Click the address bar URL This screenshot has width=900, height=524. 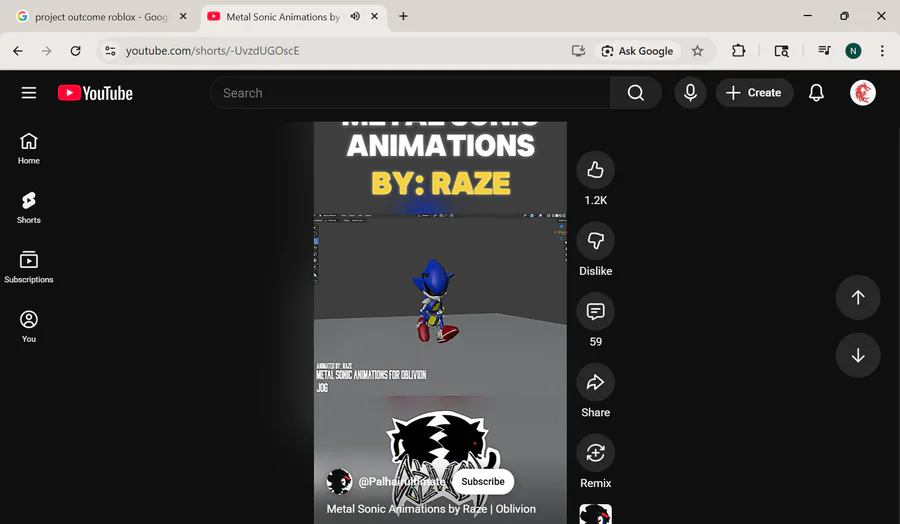[x=212, y=51]
